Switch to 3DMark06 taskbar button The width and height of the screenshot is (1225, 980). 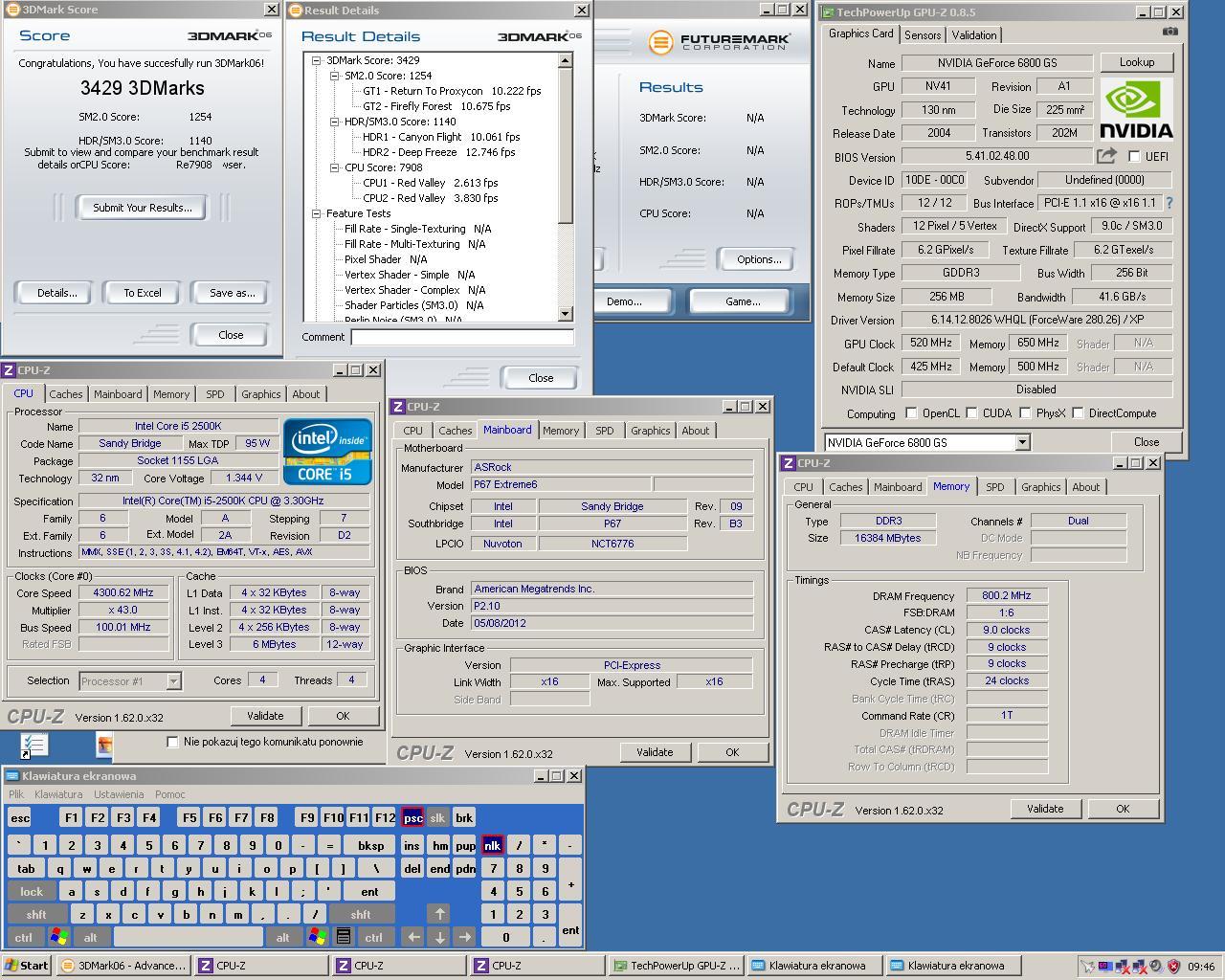(124, 966)
